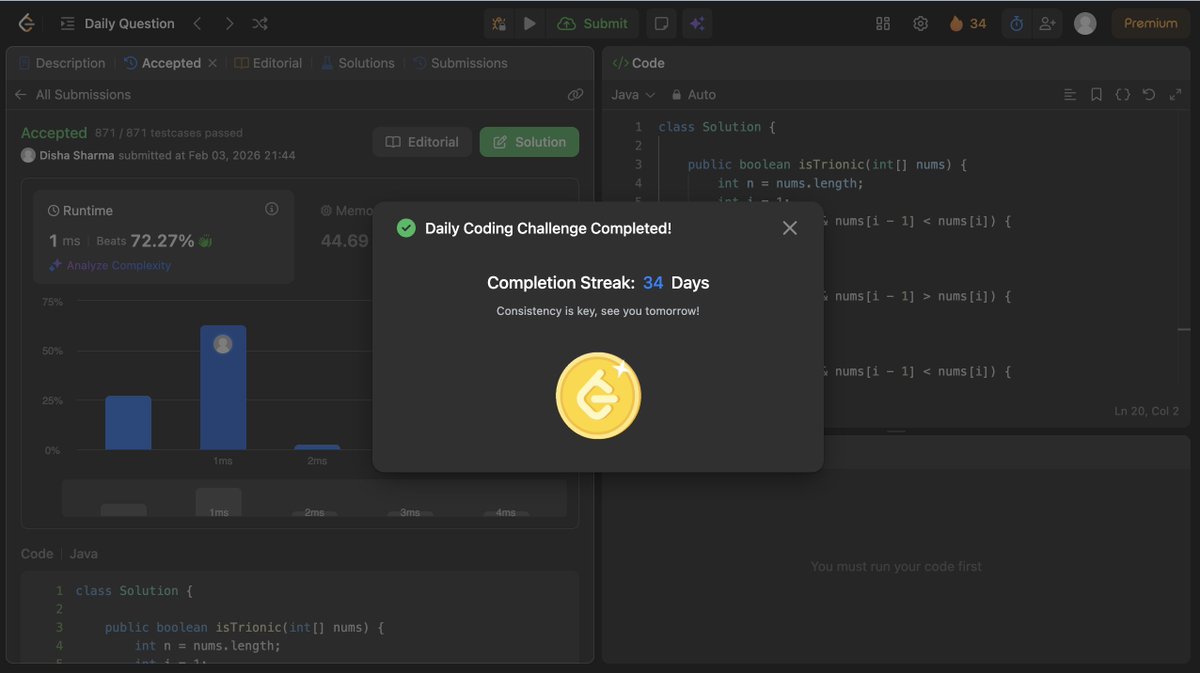The width and height of the screenshot is (1200, 673).
Task: Click submitter name Disha Sharma
Action: pyautogui.click(x=77, y=155)
